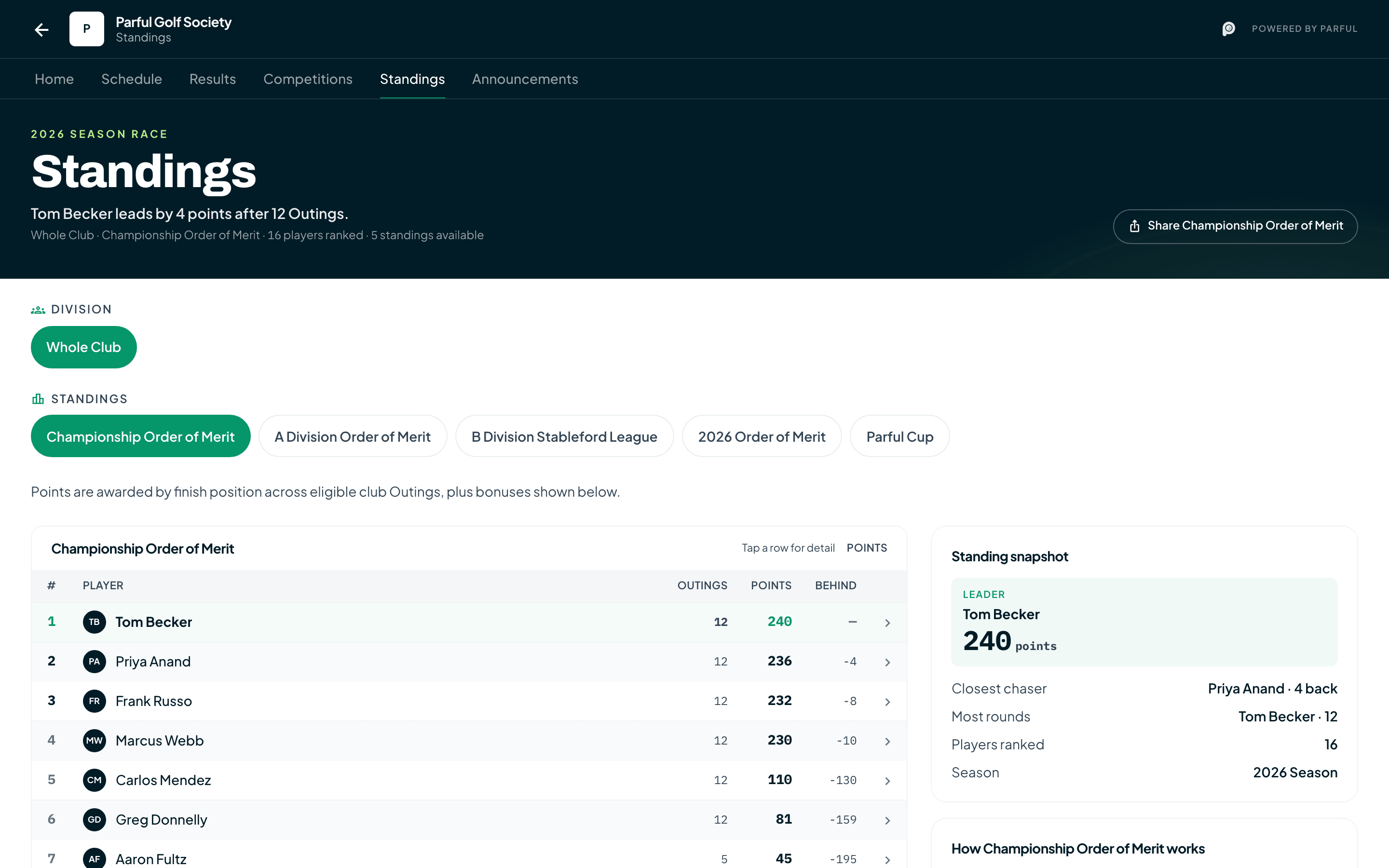This screenshot has width=1389, height=868.
Task: Click Share Championship Order of Merit button
Action: [x=1235, y=226]
